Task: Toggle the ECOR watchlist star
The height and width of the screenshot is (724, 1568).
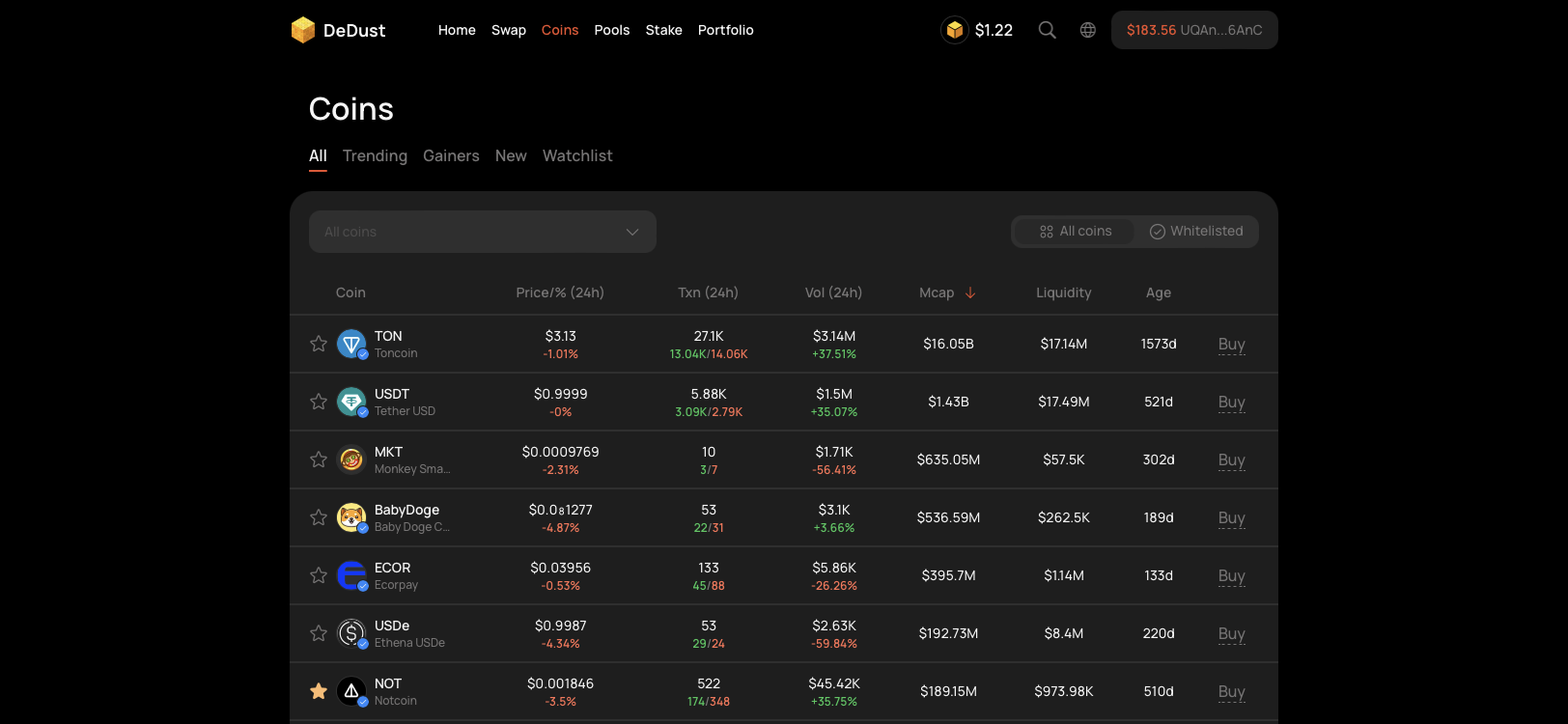Action: tap(319, 575)
